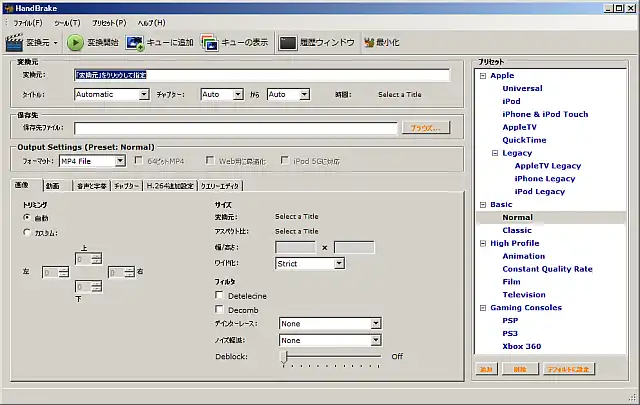The height and width of the screenshot is (405, 640).
Task: Click the green Start encode play icon
Action: point(75,42)
